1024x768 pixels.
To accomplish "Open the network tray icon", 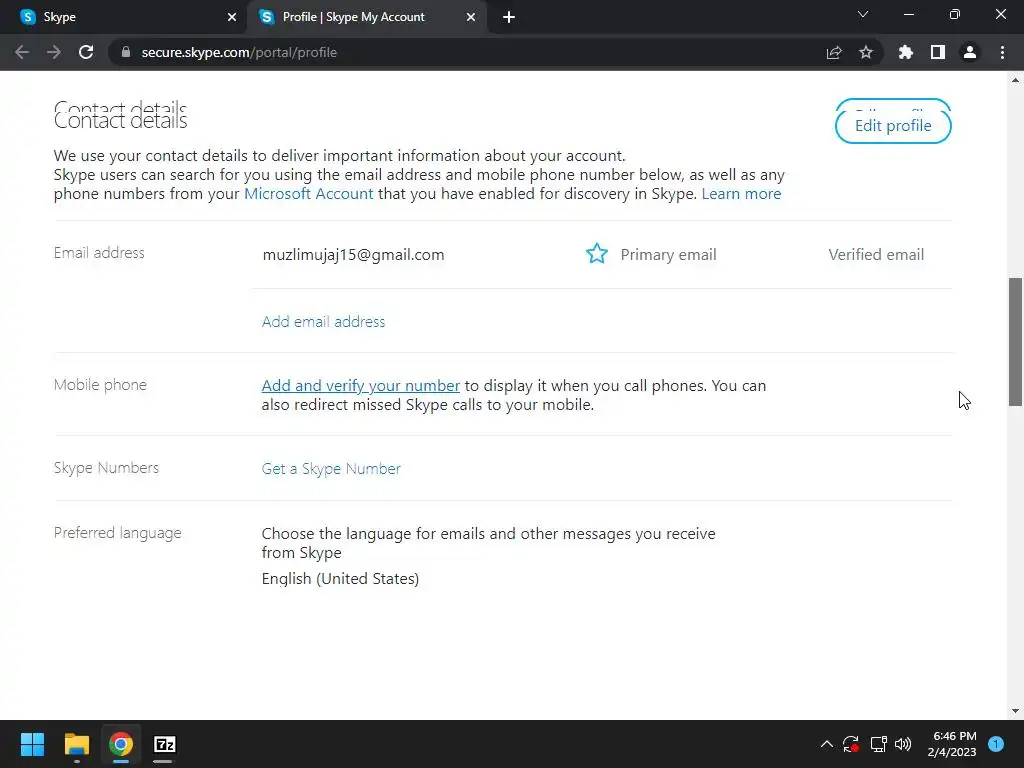I will pos(878,744).
